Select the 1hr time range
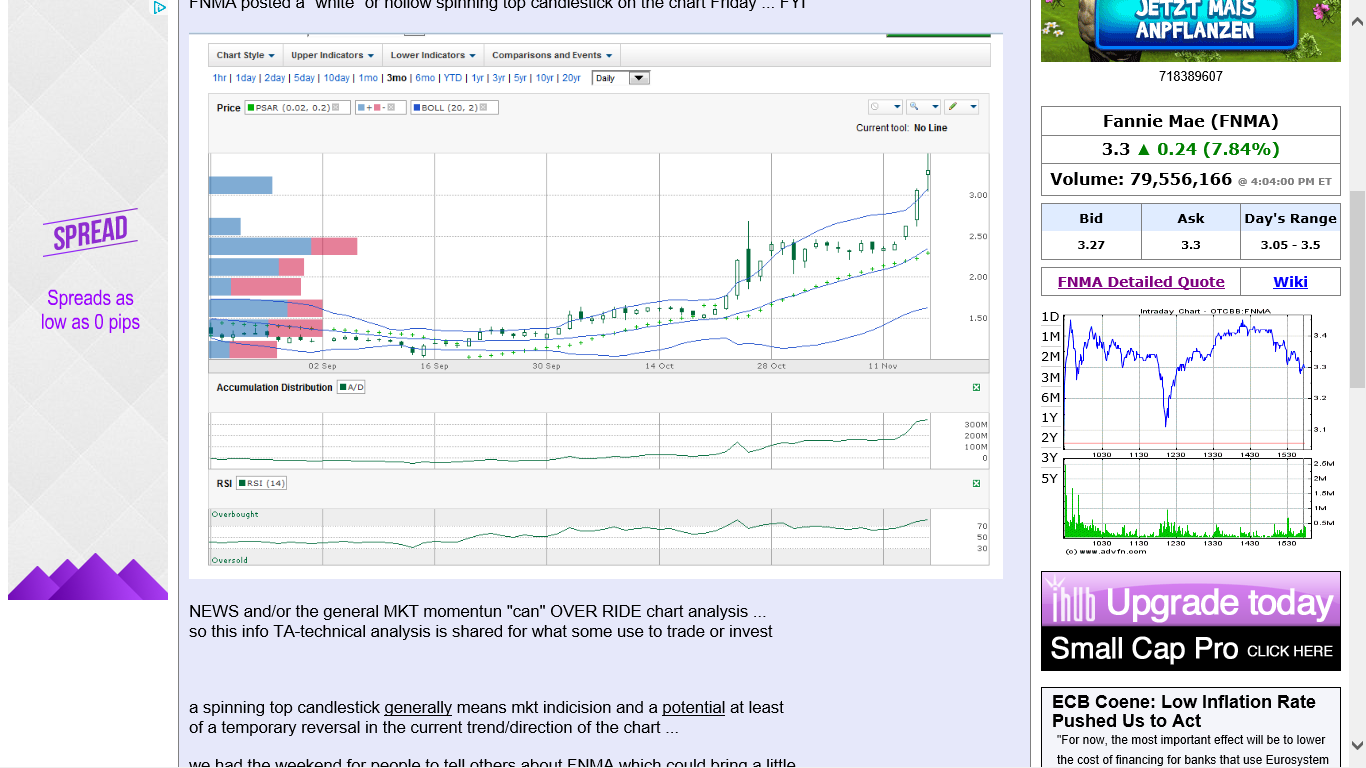 (x=219, y=78)
